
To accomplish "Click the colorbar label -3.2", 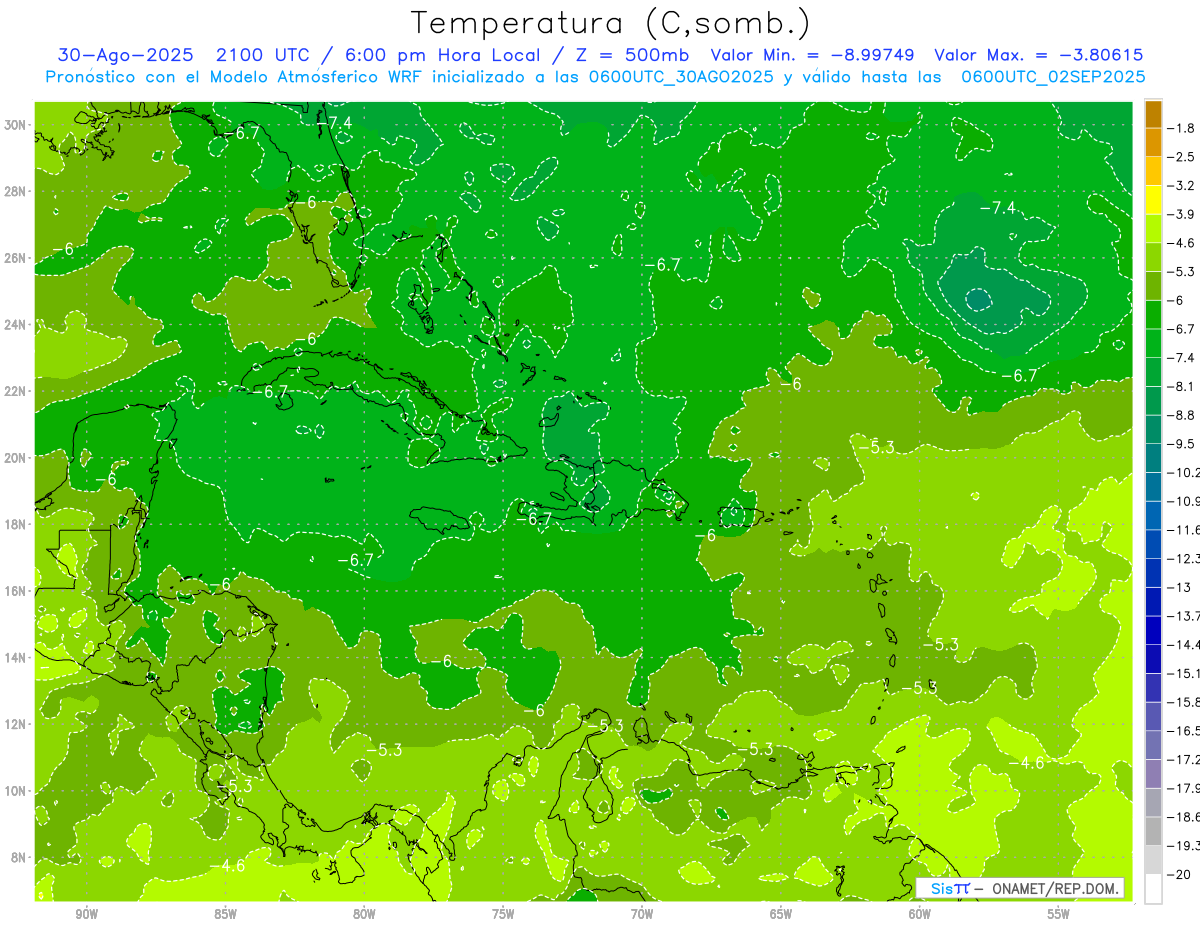I will point(1182,186).
